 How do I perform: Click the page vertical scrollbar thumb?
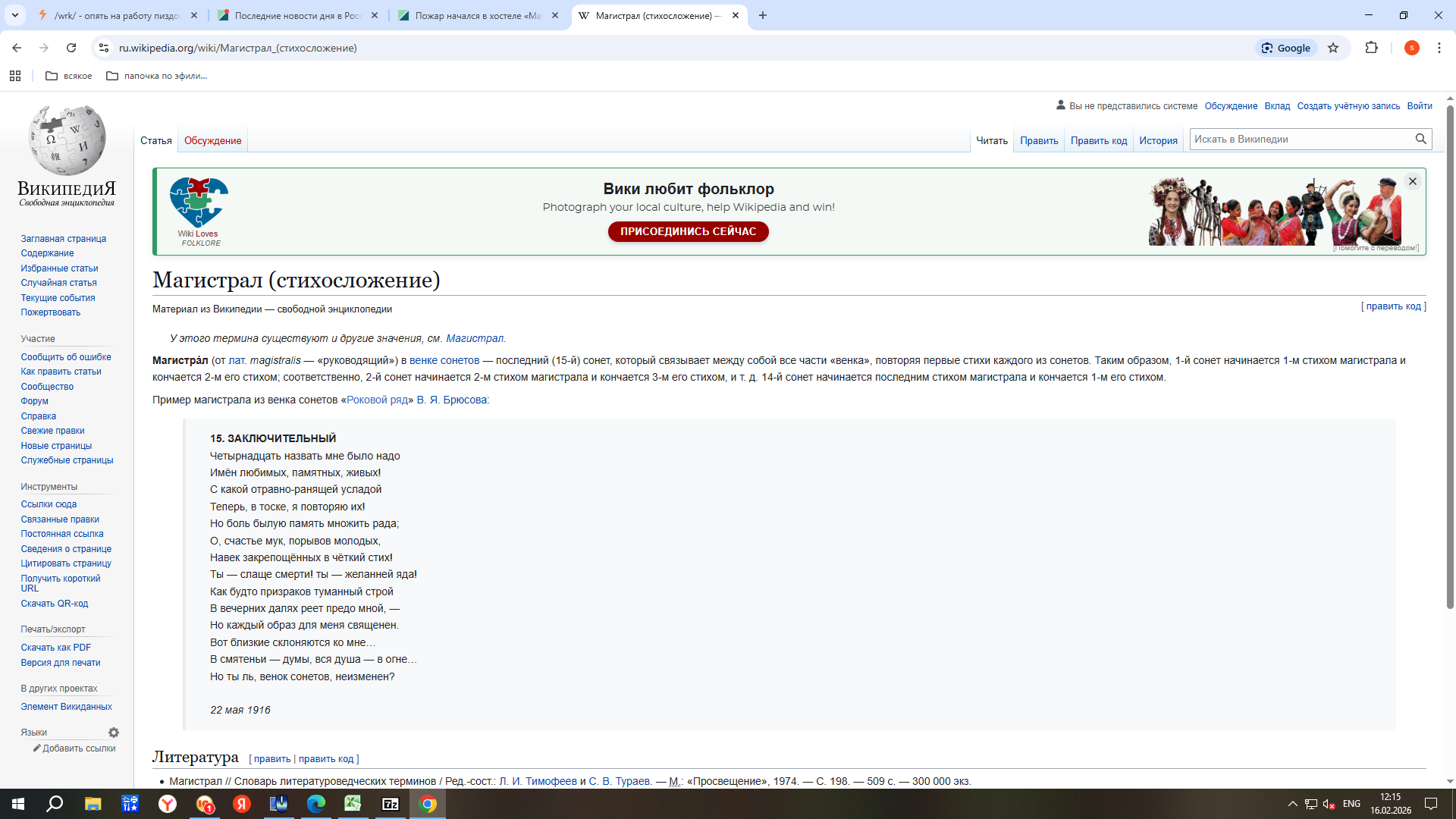coord(1450,356)
